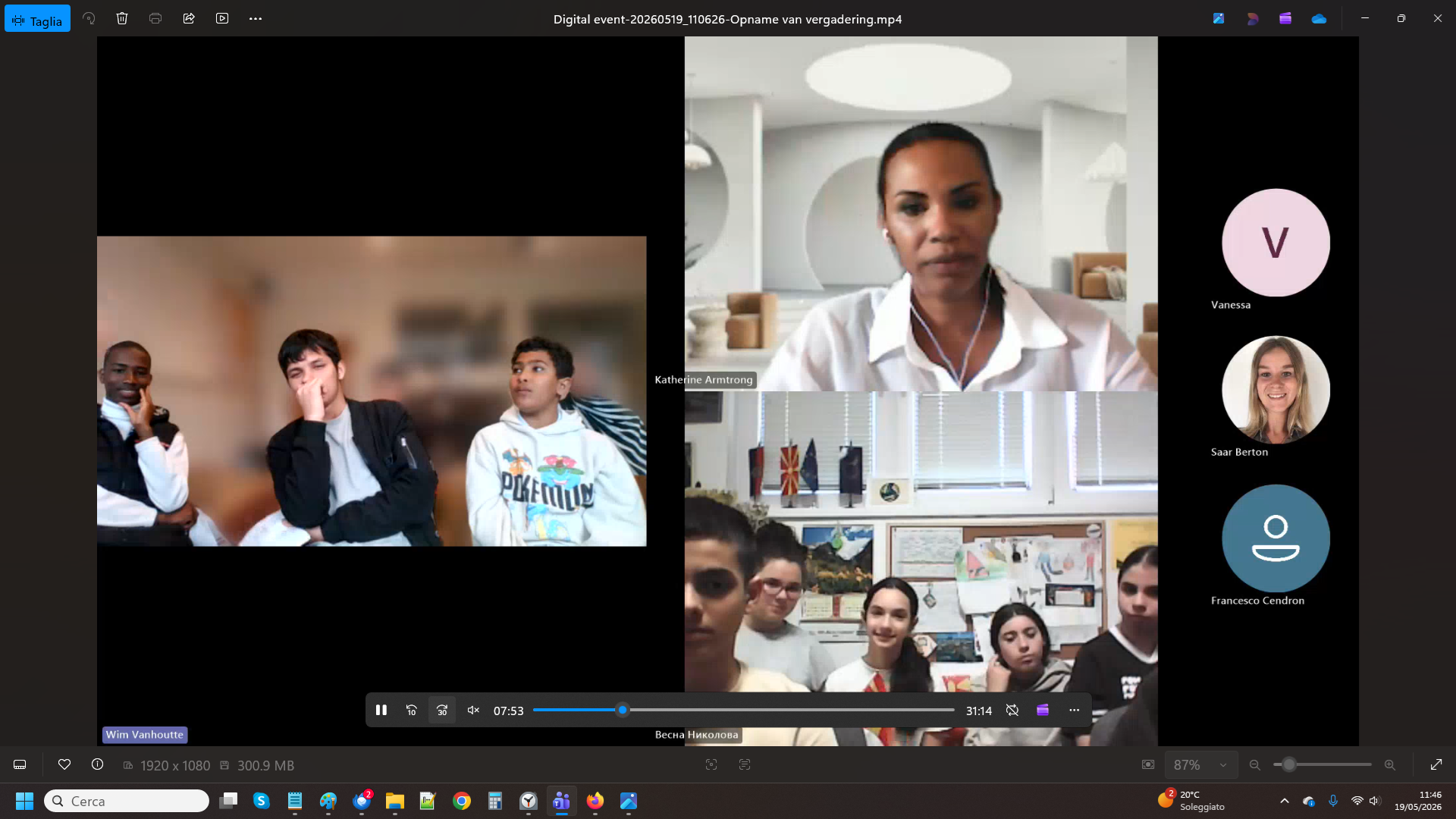Mark the video as favorite with heart
The height and width of the screenshot is (819, 1456).
[64, 764]
